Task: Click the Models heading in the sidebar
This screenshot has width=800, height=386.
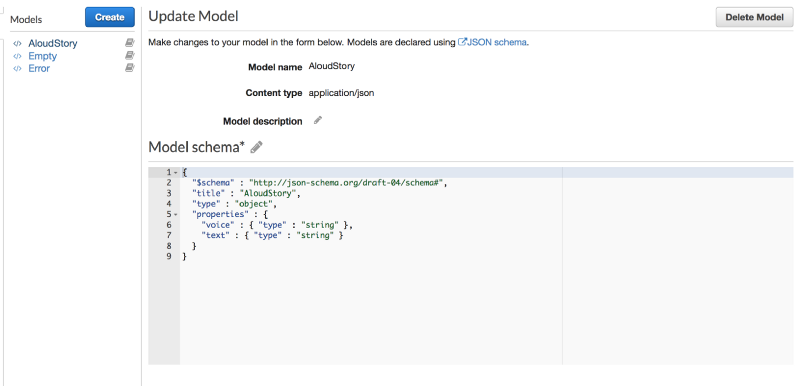Action: (26, 20)
